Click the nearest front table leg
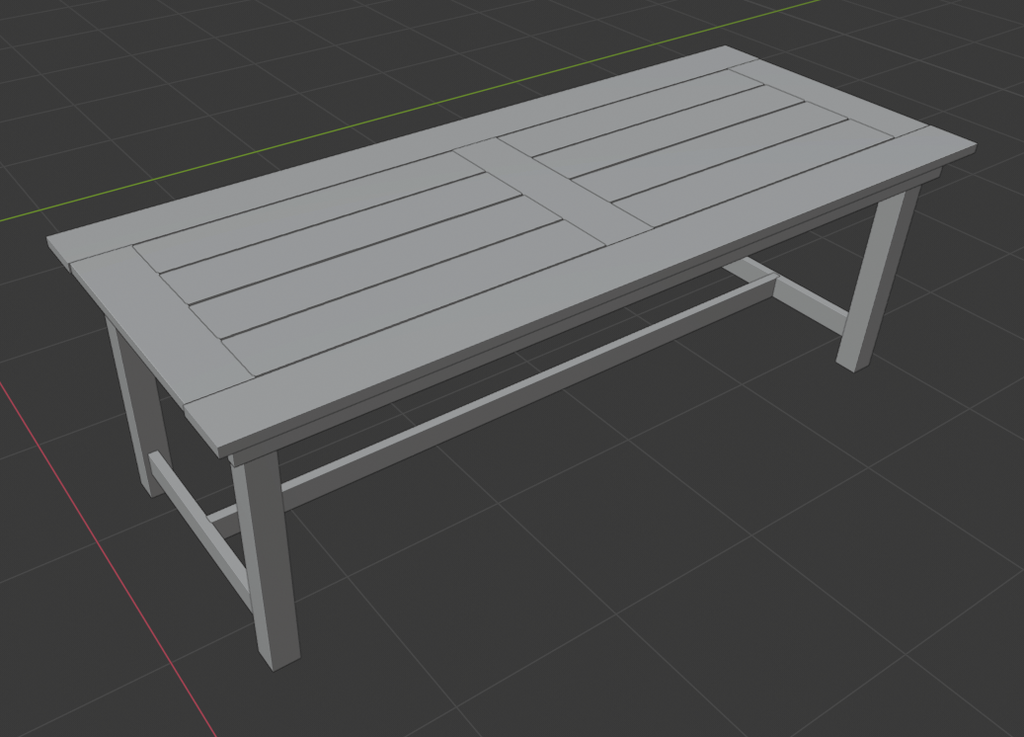Screen dimensions: 1024x737 point(265,561)
